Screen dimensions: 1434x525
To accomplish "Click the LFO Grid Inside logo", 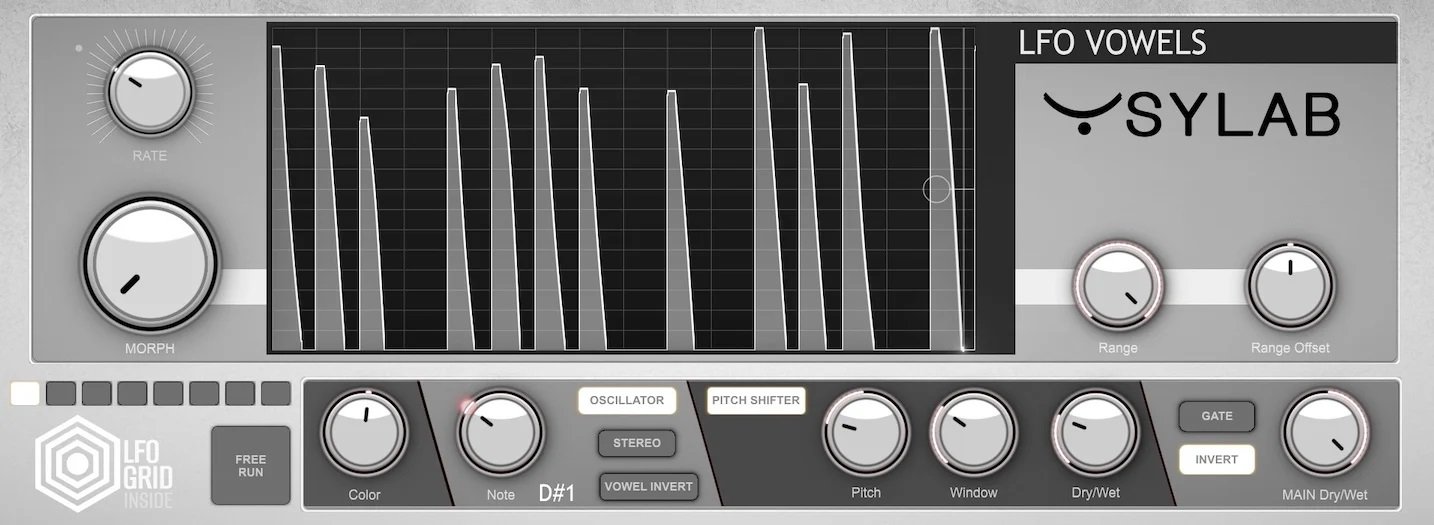I will pos(104,466).
